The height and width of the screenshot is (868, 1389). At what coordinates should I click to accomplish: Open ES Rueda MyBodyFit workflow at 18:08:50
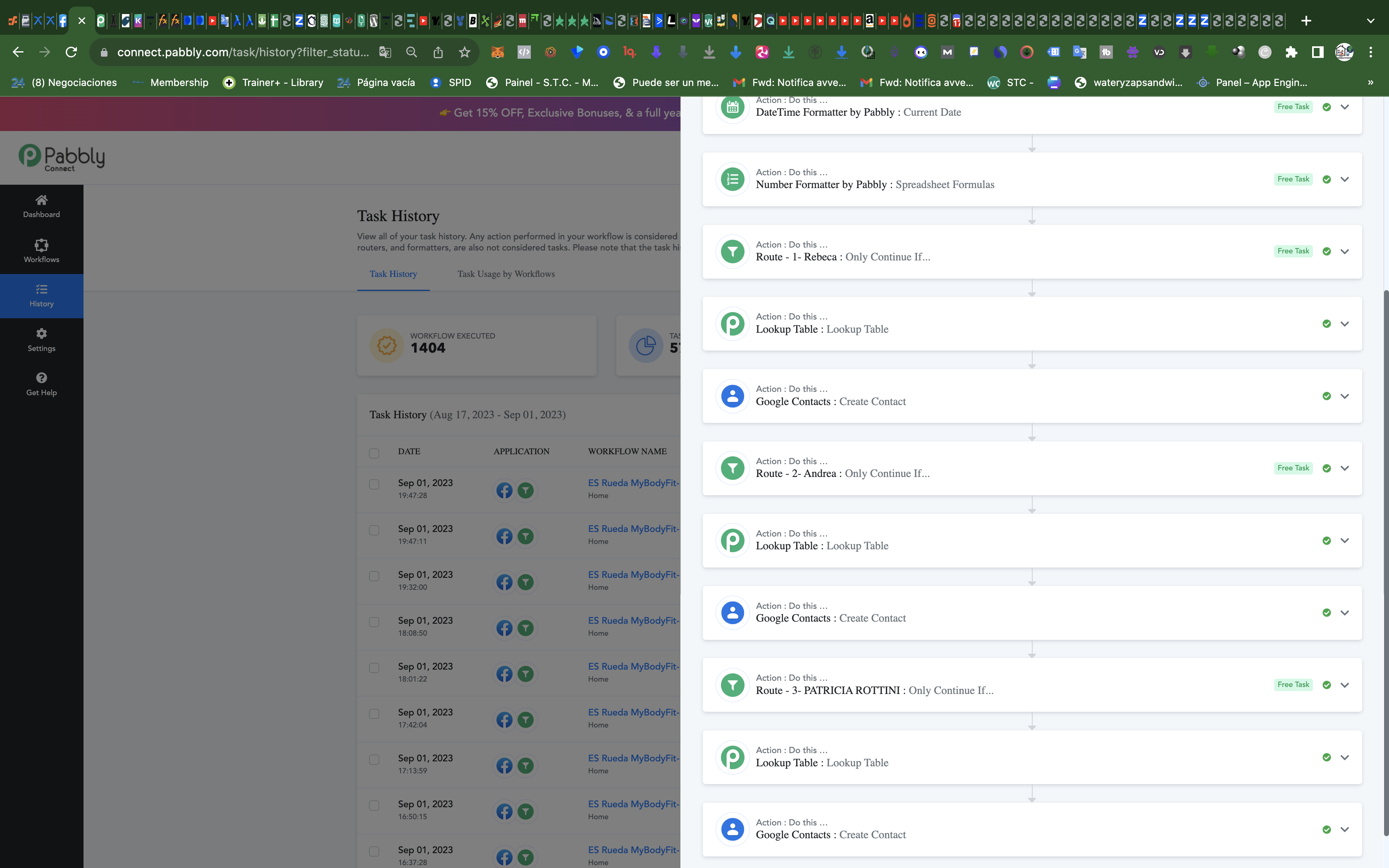tap(634, 620)
